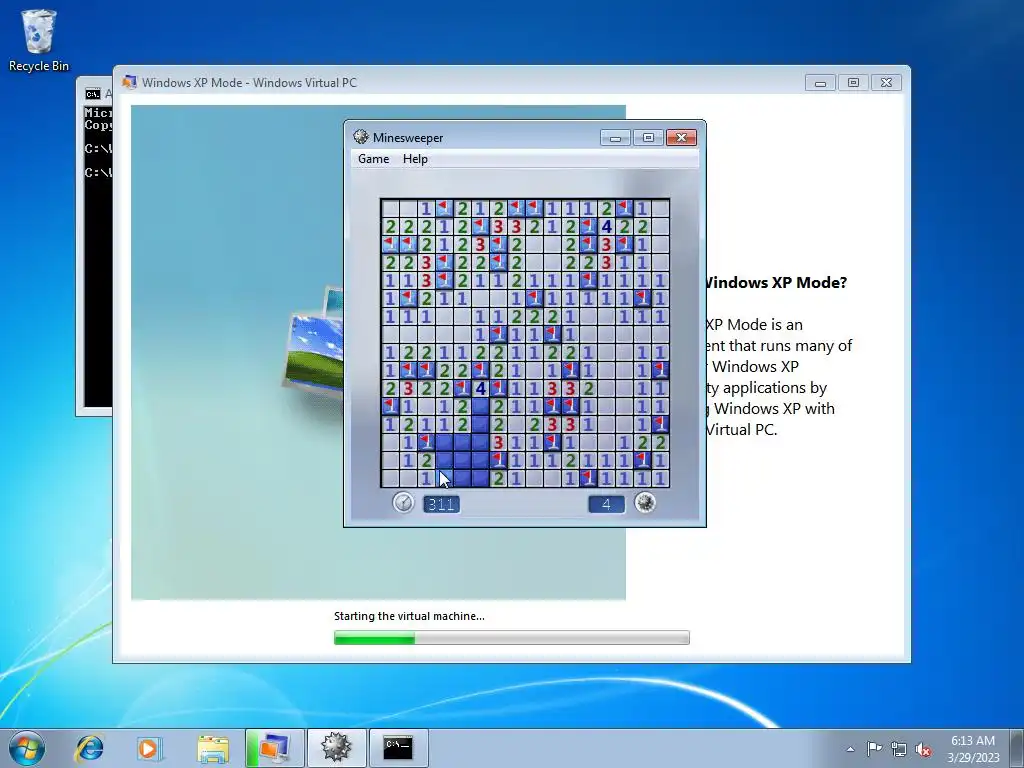Viewport: 1024px width, 768px height.
Task: Show hidden tray icons arrow
Action: [x=850, y=749]
